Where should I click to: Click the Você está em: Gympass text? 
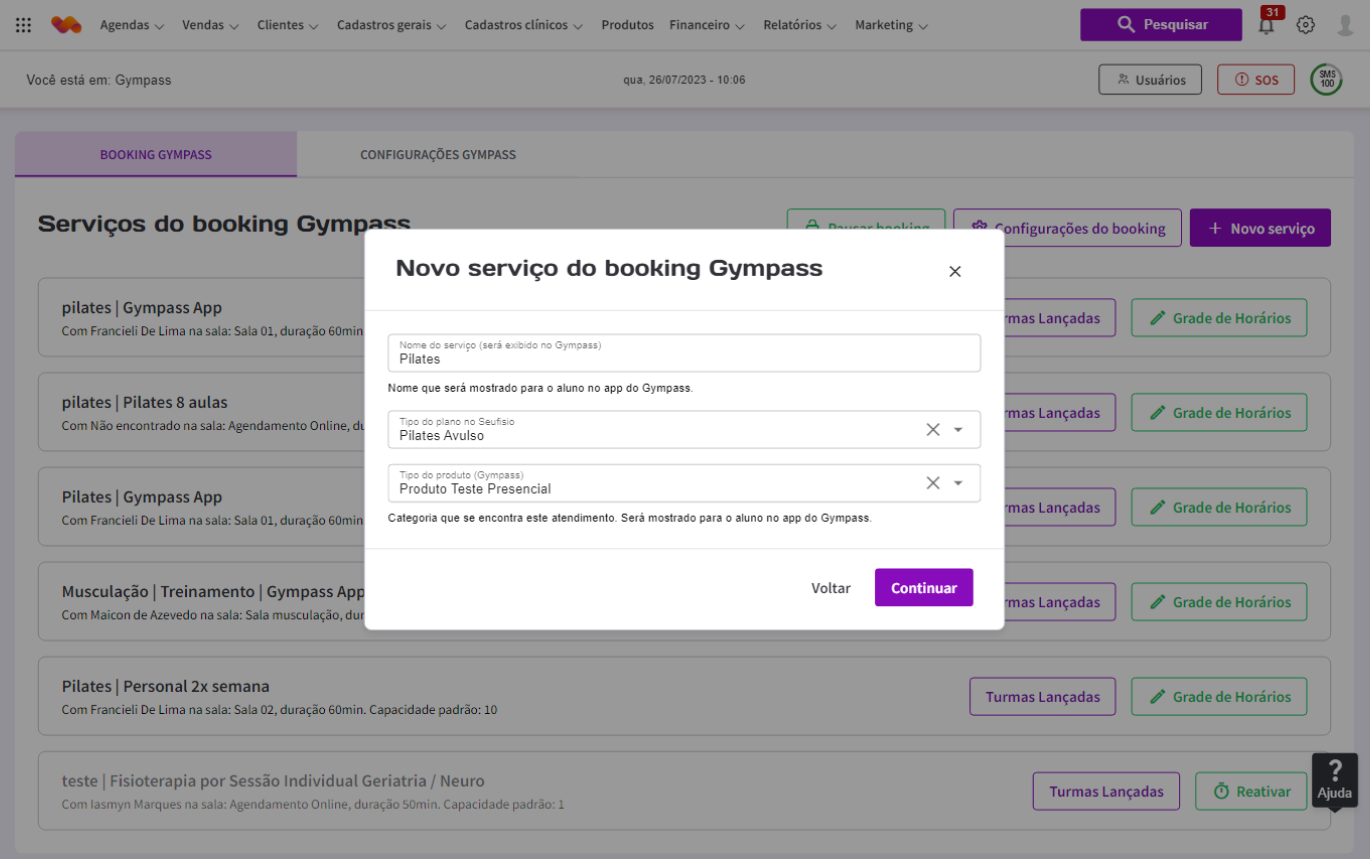coord(99,80)
